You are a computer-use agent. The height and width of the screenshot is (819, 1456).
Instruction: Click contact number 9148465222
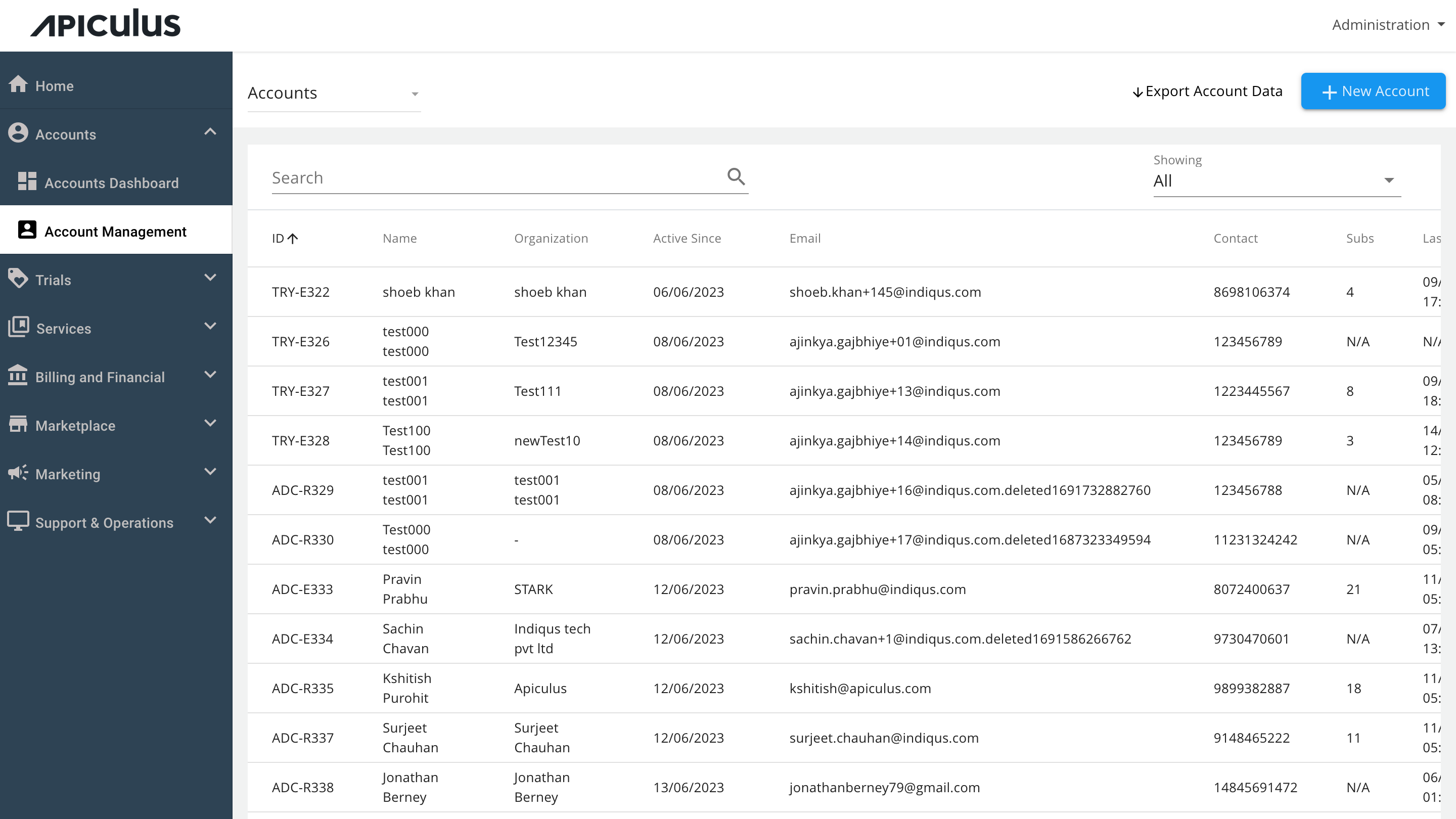tap(1251, 738)
